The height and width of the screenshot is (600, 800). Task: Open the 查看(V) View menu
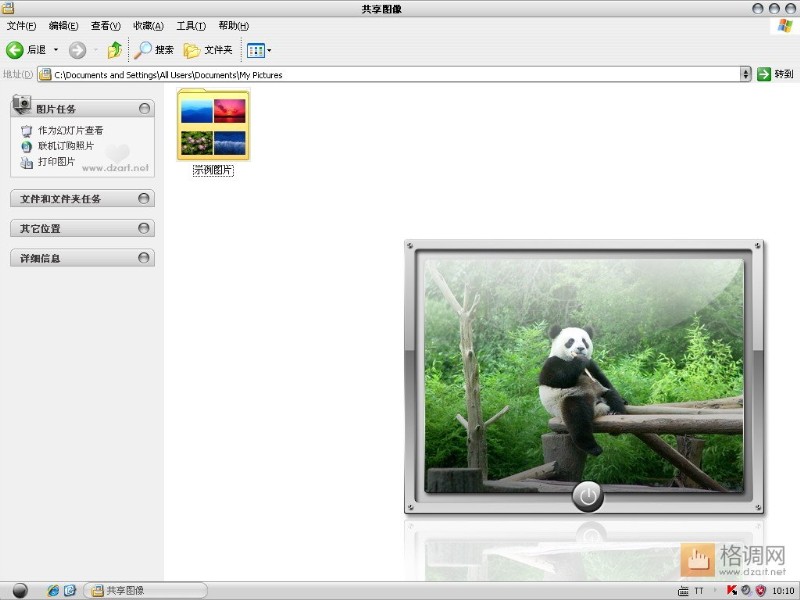click(105, 26)
